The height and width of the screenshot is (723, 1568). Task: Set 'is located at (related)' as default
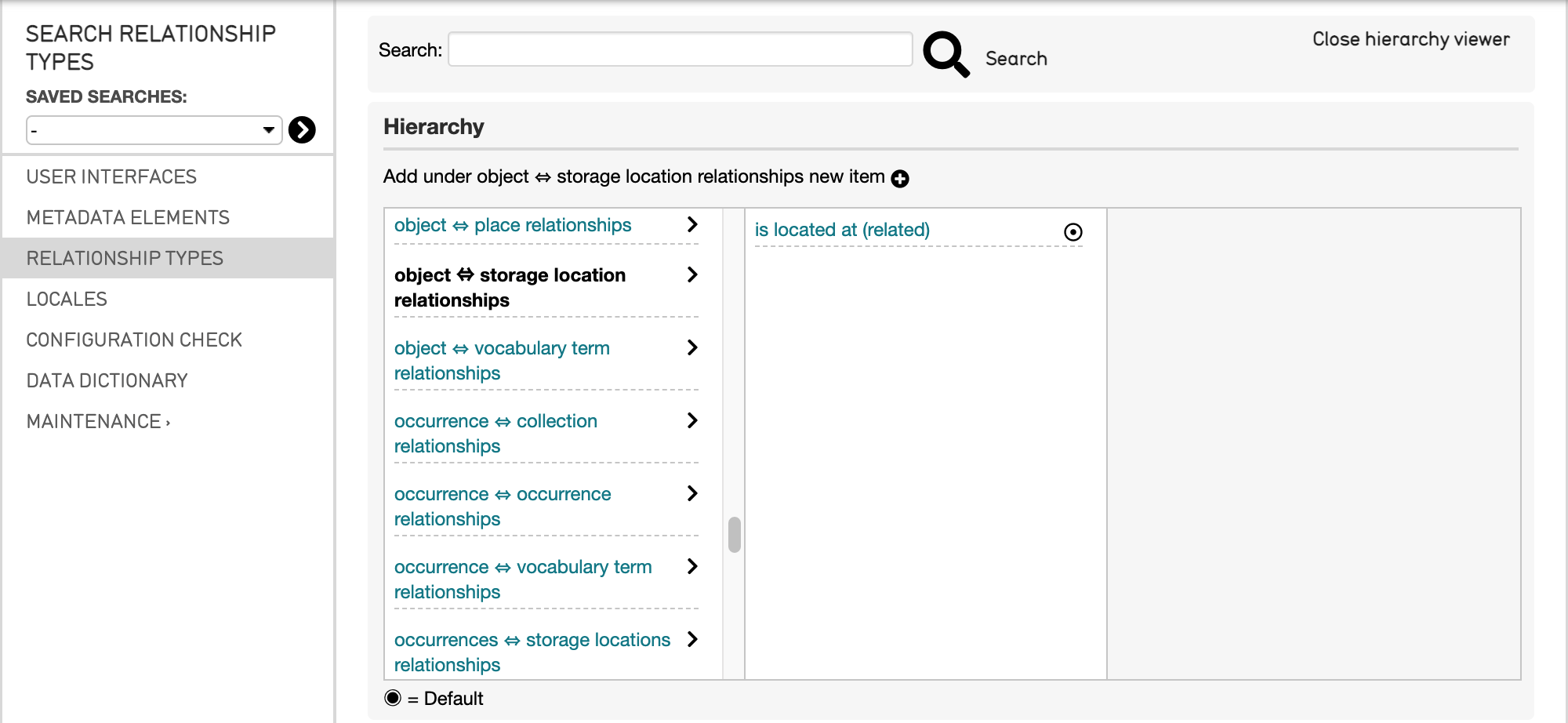(1073, 232)
